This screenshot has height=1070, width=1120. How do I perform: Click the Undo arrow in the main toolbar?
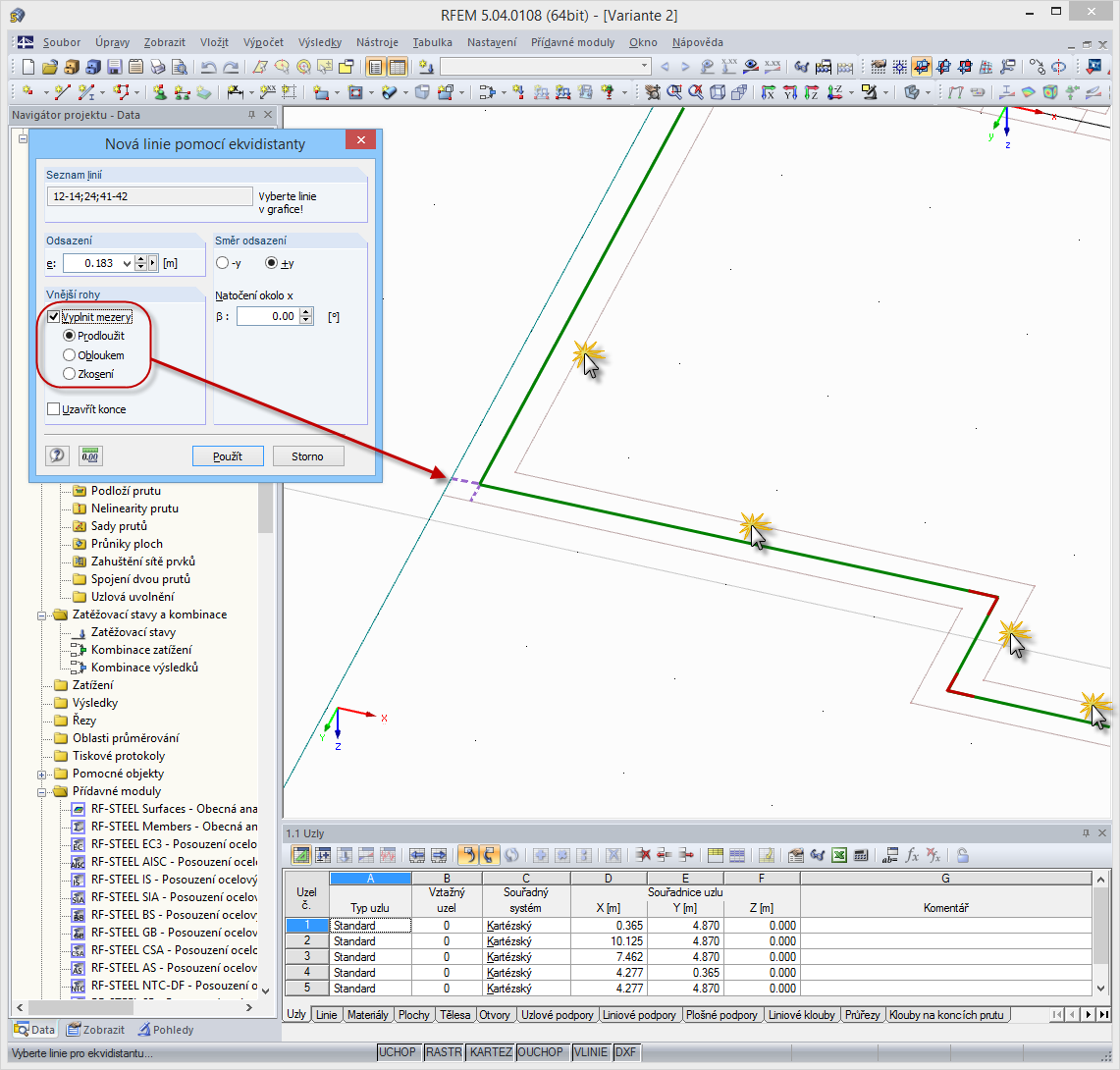pos(208,67)
